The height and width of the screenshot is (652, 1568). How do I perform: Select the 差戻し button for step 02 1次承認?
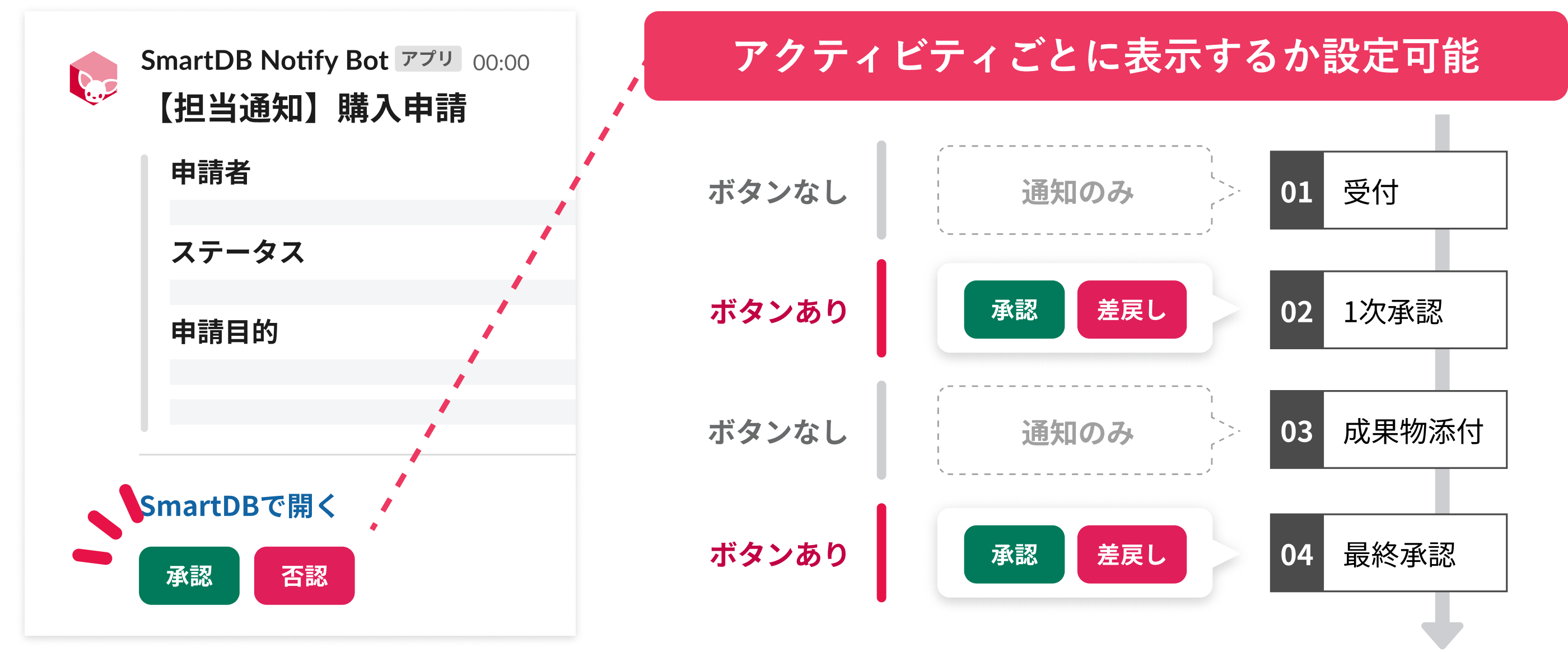click(1132, 309)
